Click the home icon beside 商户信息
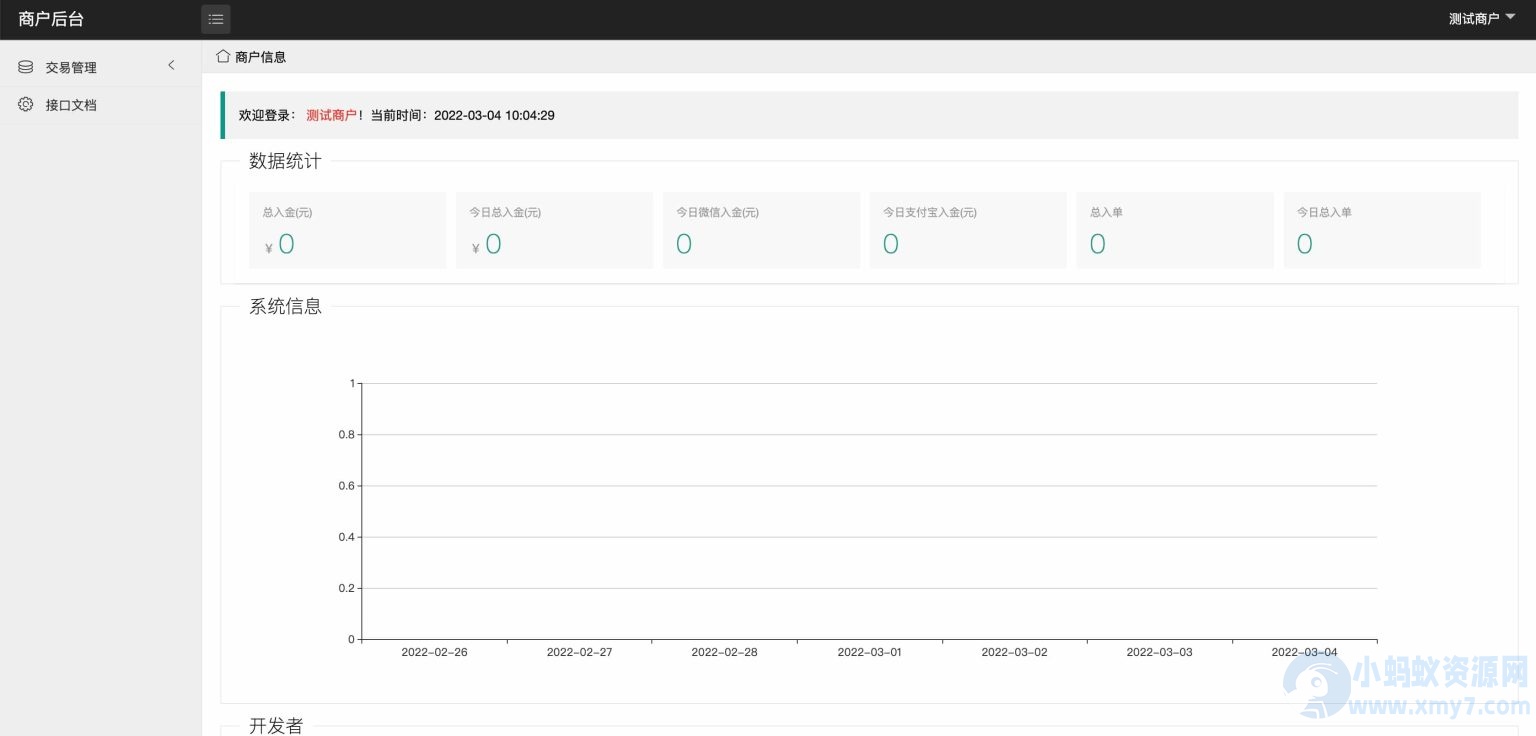 223,56
